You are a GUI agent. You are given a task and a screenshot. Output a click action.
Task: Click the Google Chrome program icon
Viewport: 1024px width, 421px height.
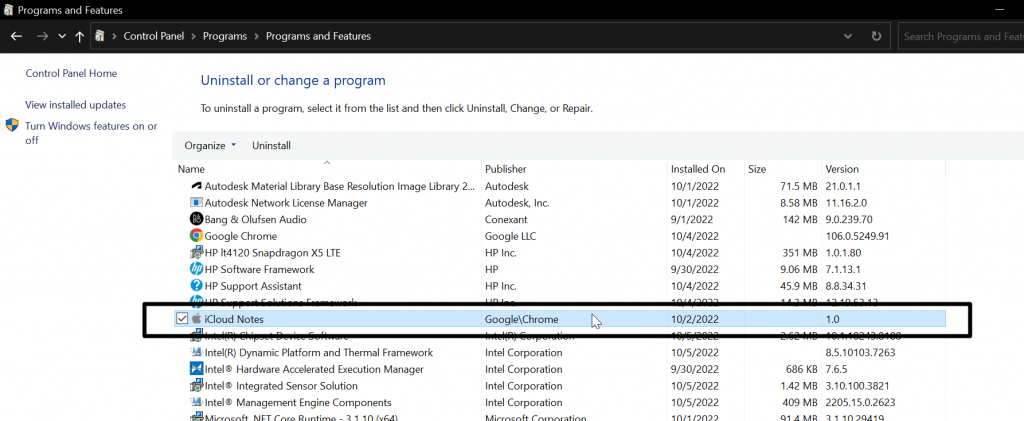(x=196, y=236)
